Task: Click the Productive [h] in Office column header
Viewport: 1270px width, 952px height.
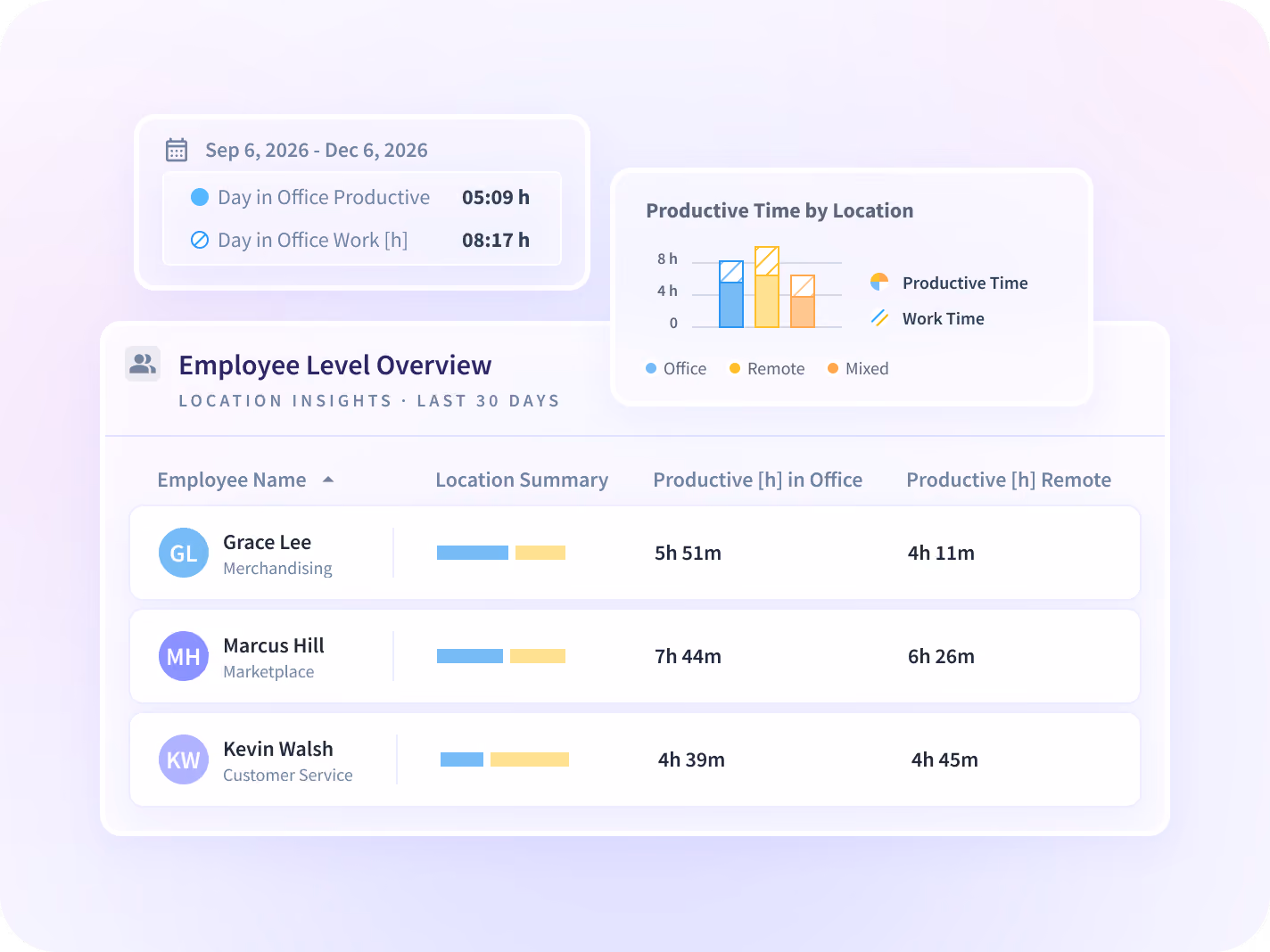Action: click(x=758, y=480)
